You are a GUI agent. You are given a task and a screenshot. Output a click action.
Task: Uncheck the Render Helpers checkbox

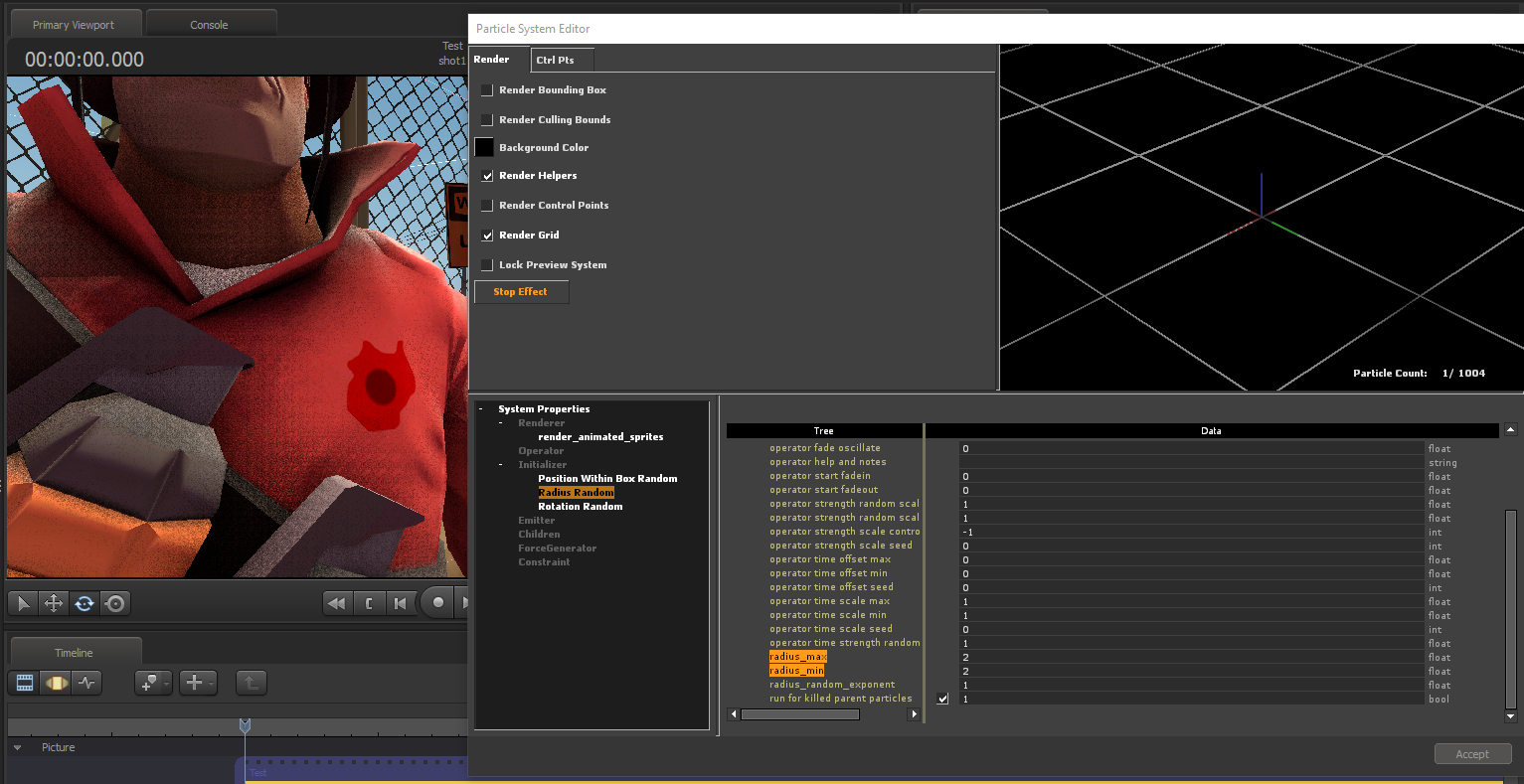487,176
